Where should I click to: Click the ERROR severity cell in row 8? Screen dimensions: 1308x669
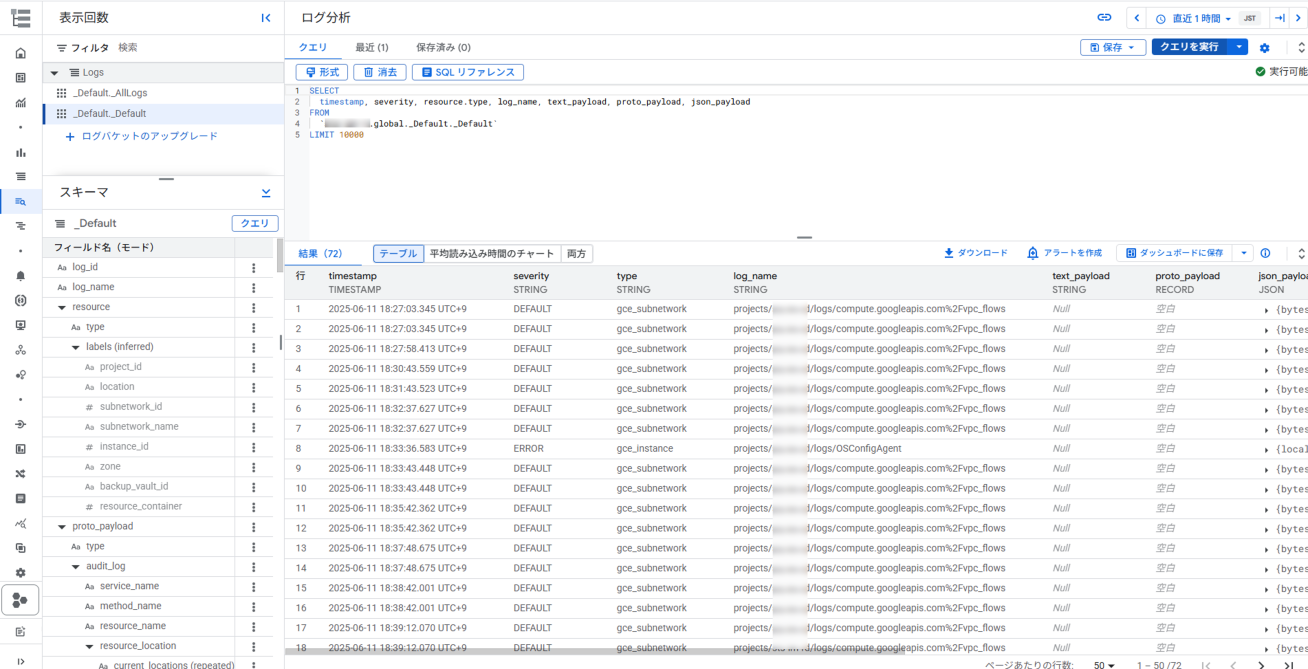(528, 449)
